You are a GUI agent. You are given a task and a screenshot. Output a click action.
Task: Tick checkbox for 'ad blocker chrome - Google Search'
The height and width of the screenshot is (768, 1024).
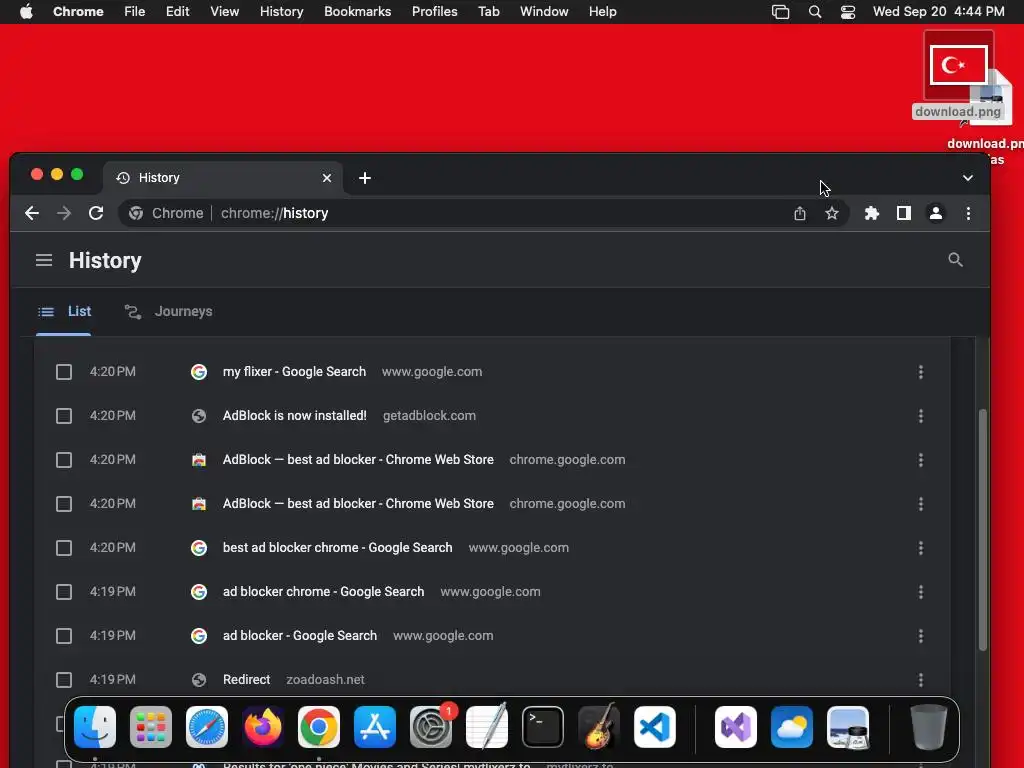64,592
